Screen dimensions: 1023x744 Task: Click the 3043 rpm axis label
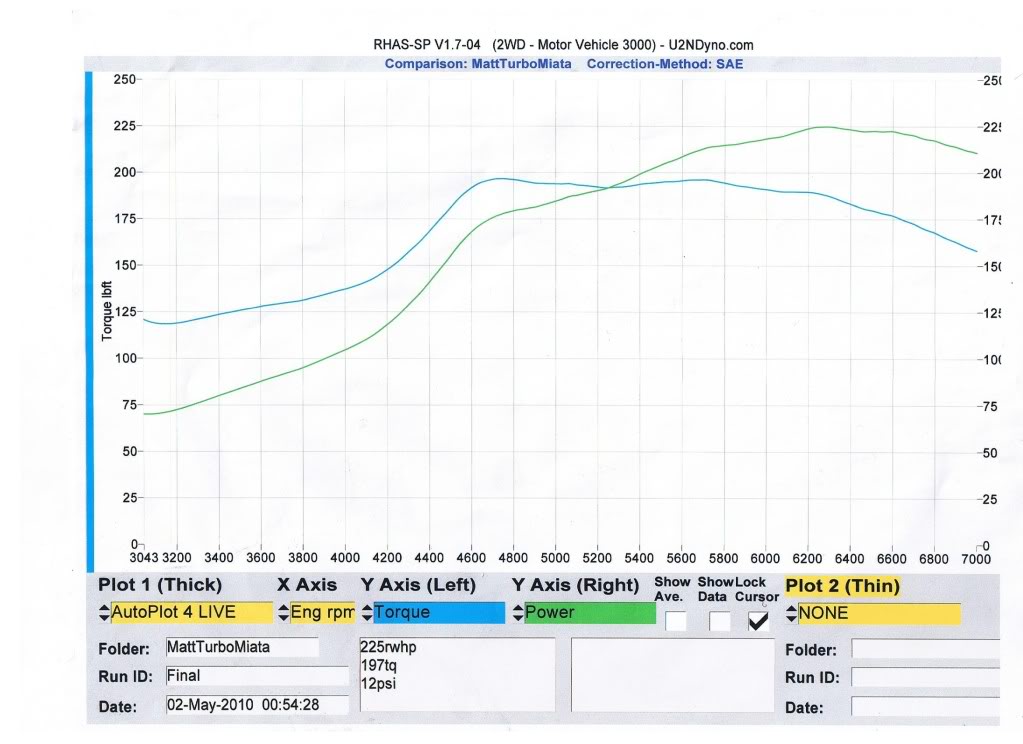144,558
